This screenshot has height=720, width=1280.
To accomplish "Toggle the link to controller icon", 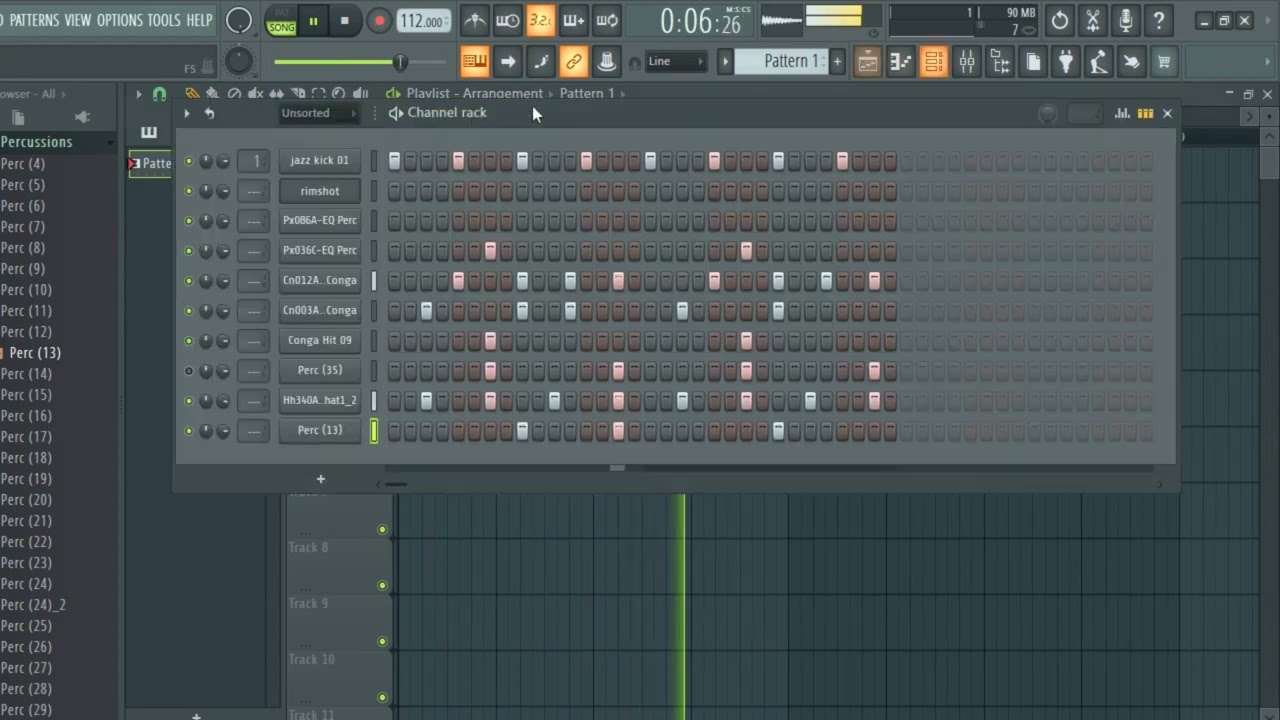I will click(574, 62).
